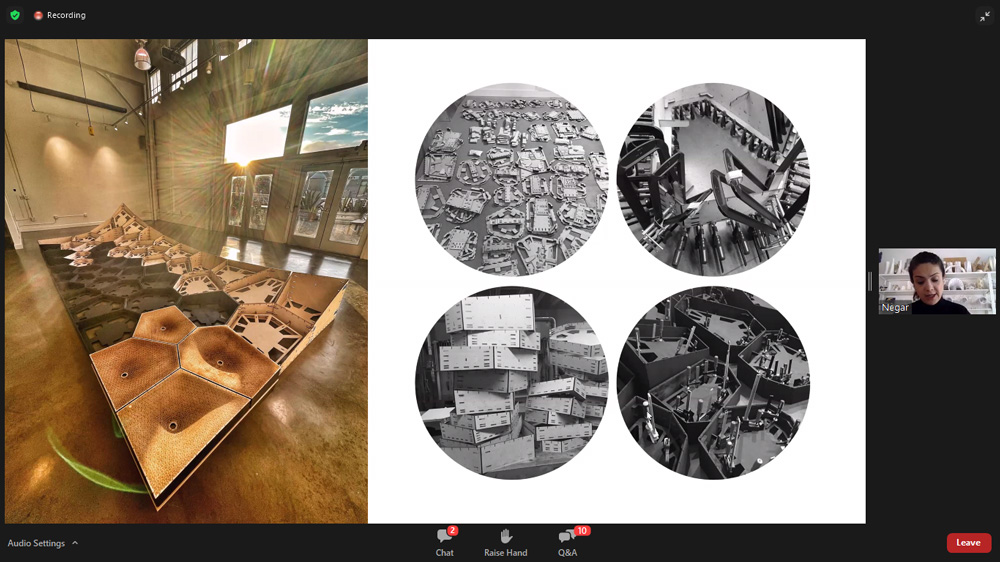The image size is (1000, 562).
Task: Expand the Audio Settings caret
Action: (75, 543)
